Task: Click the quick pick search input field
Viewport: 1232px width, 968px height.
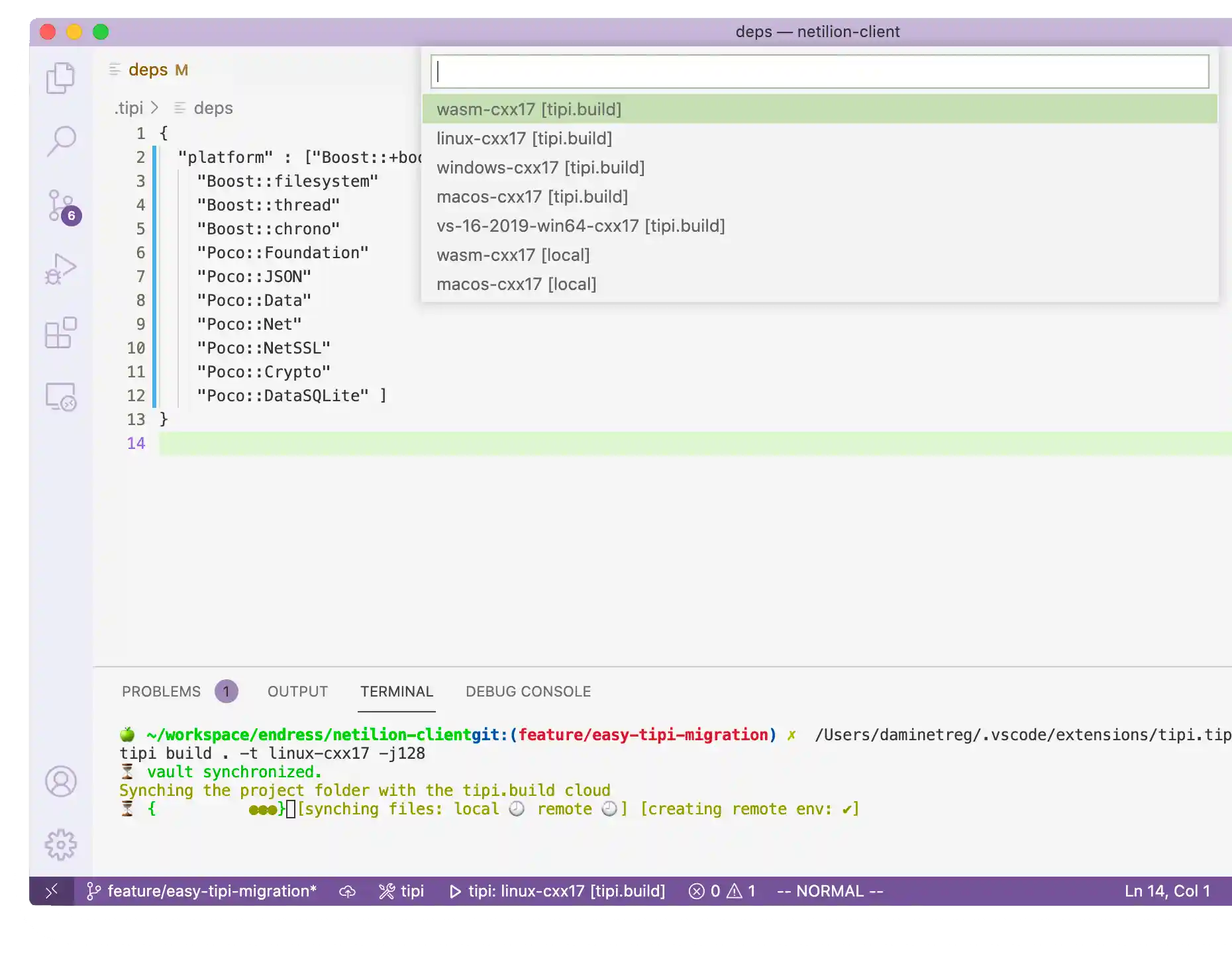Action: click(819, 72)
